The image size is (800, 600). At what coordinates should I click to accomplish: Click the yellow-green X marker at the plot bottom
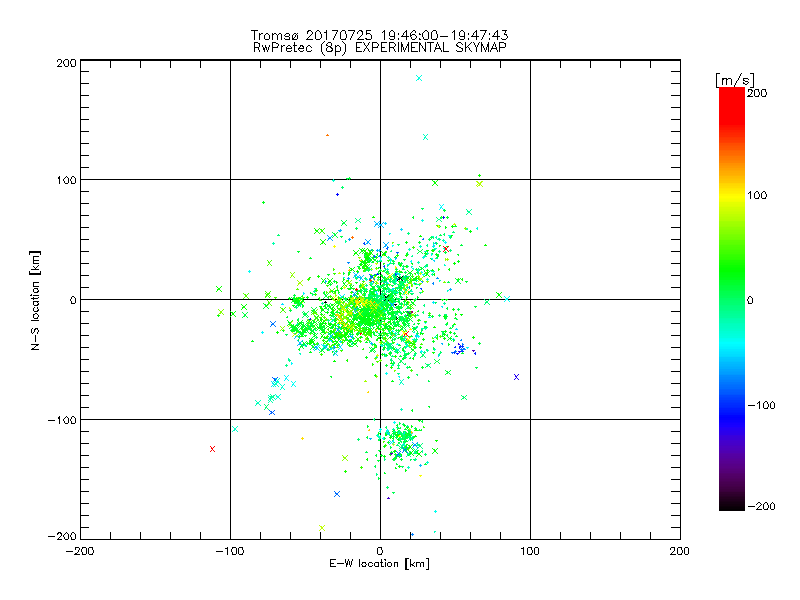(x=321, y=528)
